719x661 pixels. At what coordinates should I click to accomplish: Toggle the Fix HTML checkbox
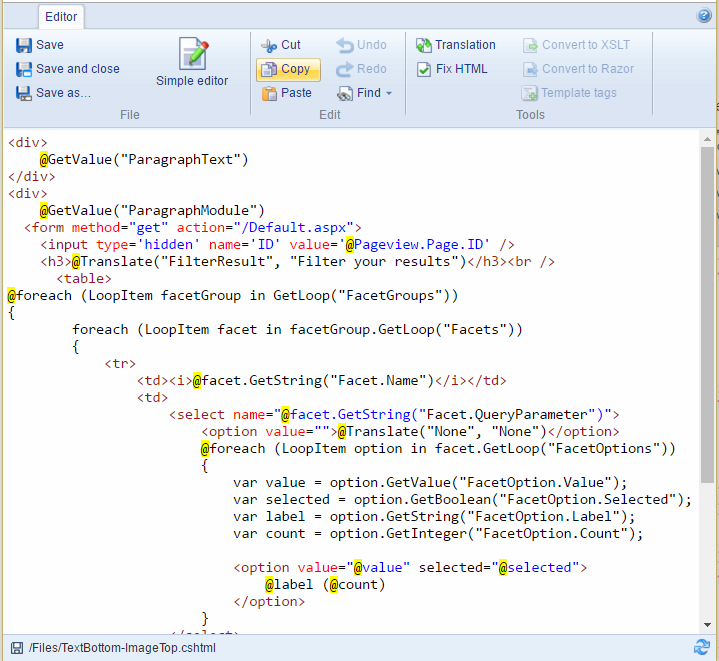pos(425,69)
